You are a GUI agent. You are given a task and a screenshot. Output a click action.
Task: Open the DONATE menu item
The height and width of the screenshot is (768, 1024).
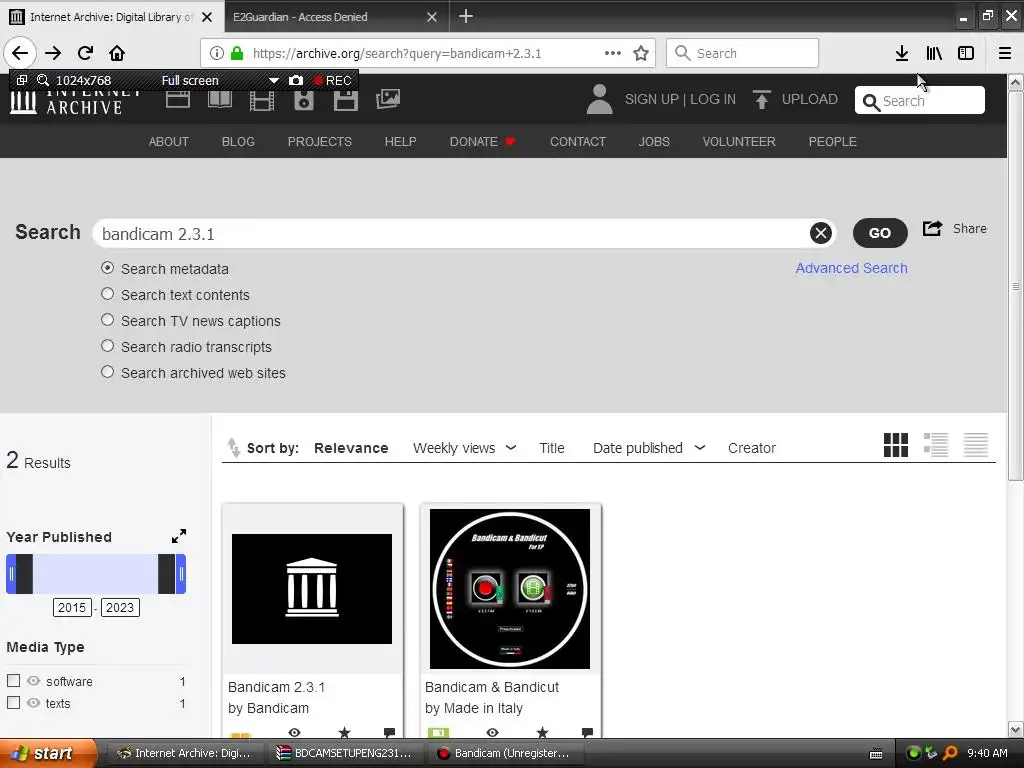[482, 142]
